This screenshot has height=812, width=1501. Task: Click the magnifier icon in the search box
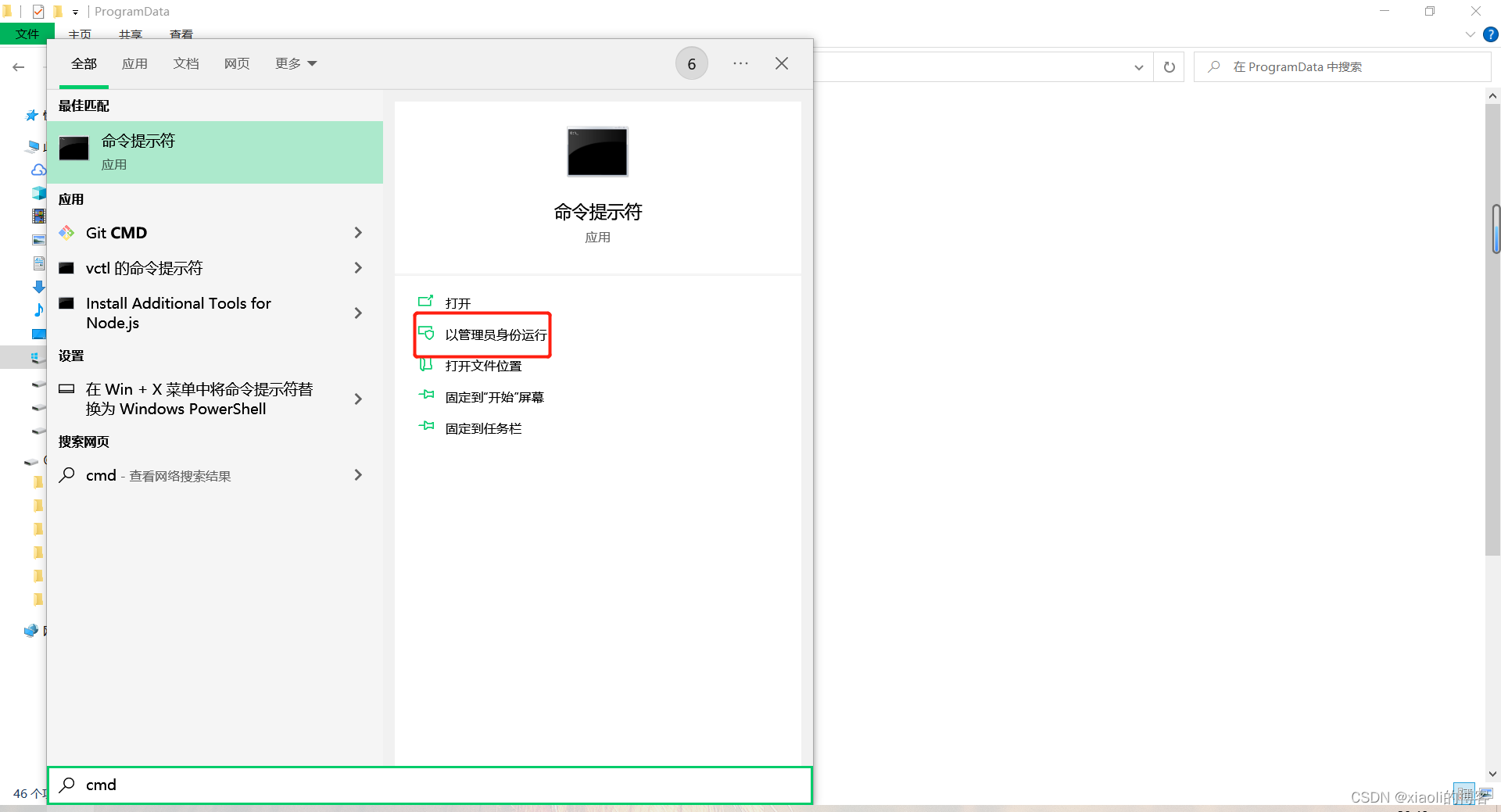coord(67,785)
